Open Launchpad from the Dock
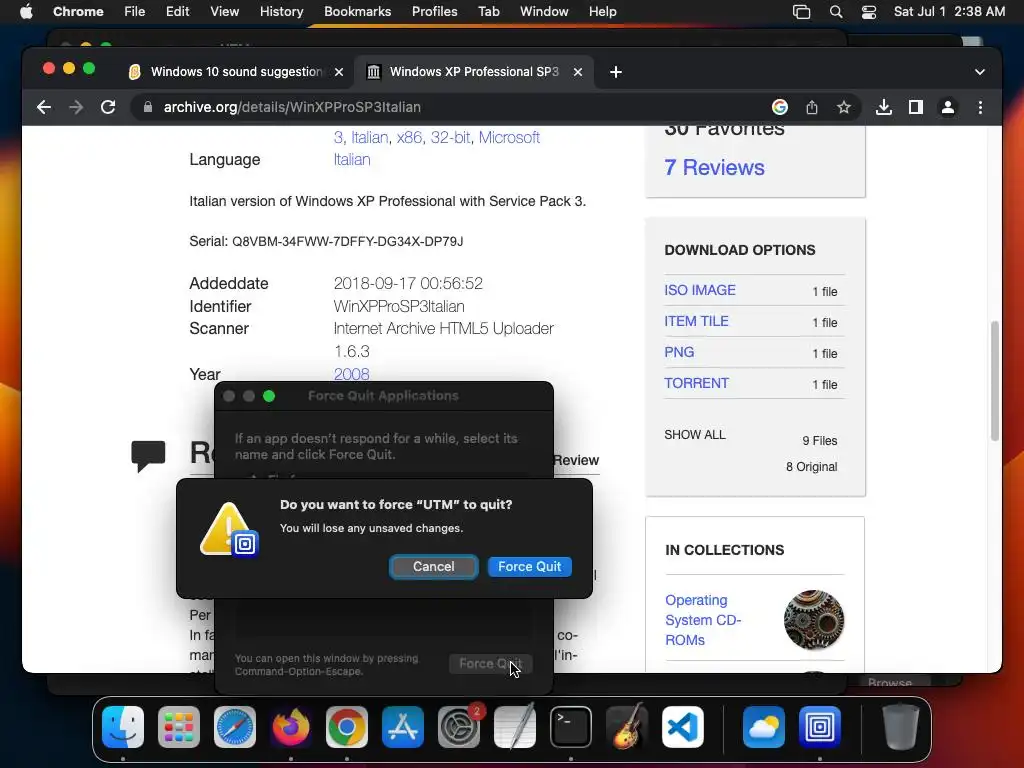The image size is (1024, 768). pos(179,727)
